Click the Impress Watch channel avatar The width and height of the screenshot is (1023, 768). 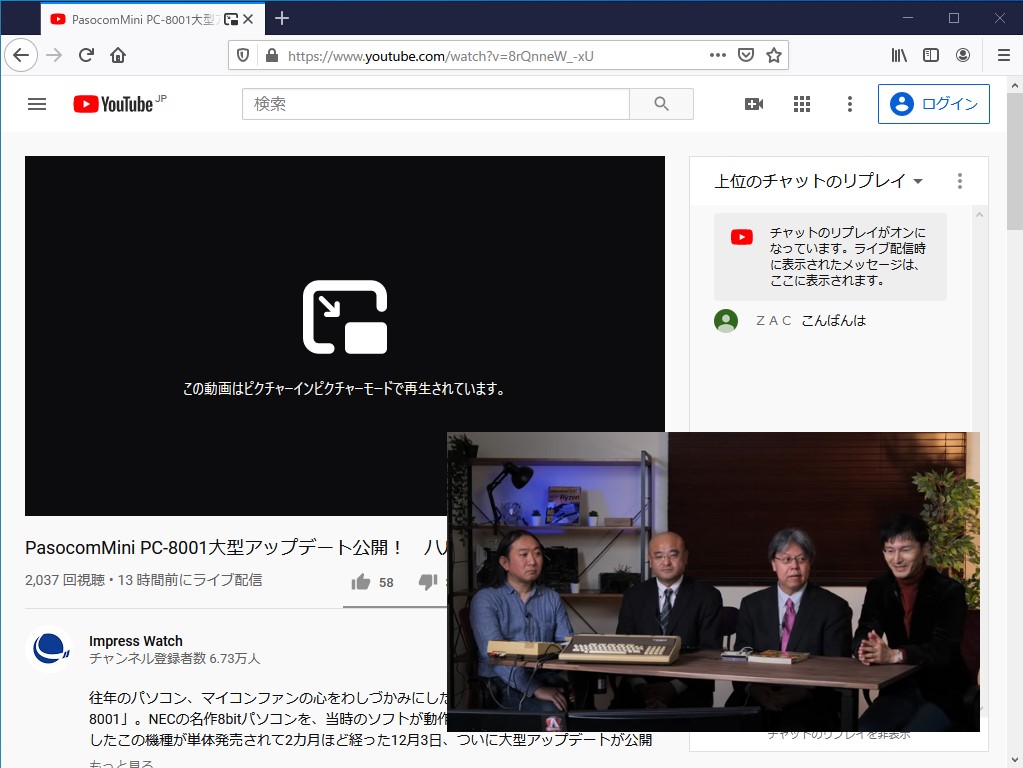click(x=49, y=649)
